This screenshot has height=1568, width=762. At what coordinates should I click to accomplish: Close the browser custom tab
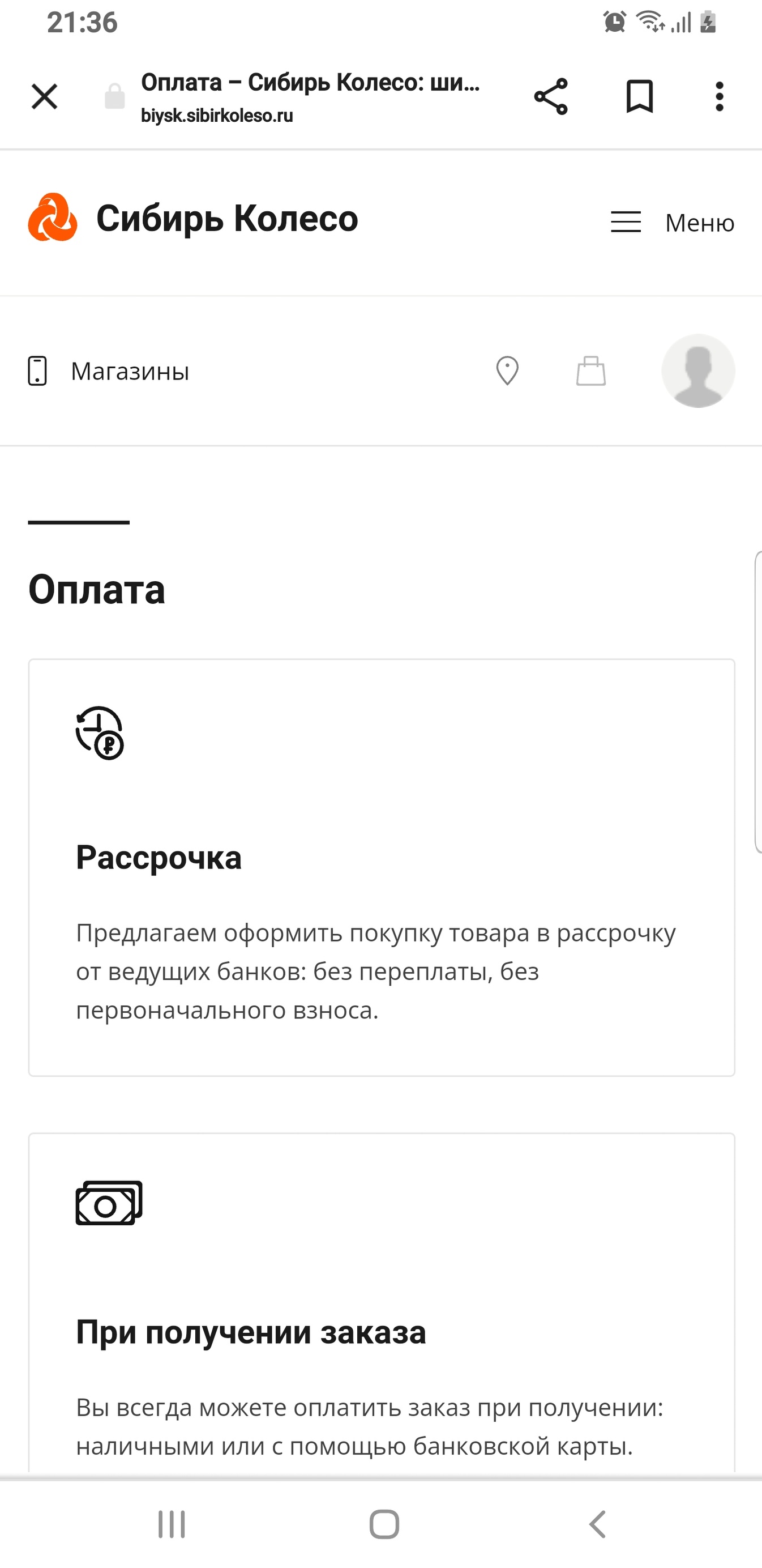[44, 97]
